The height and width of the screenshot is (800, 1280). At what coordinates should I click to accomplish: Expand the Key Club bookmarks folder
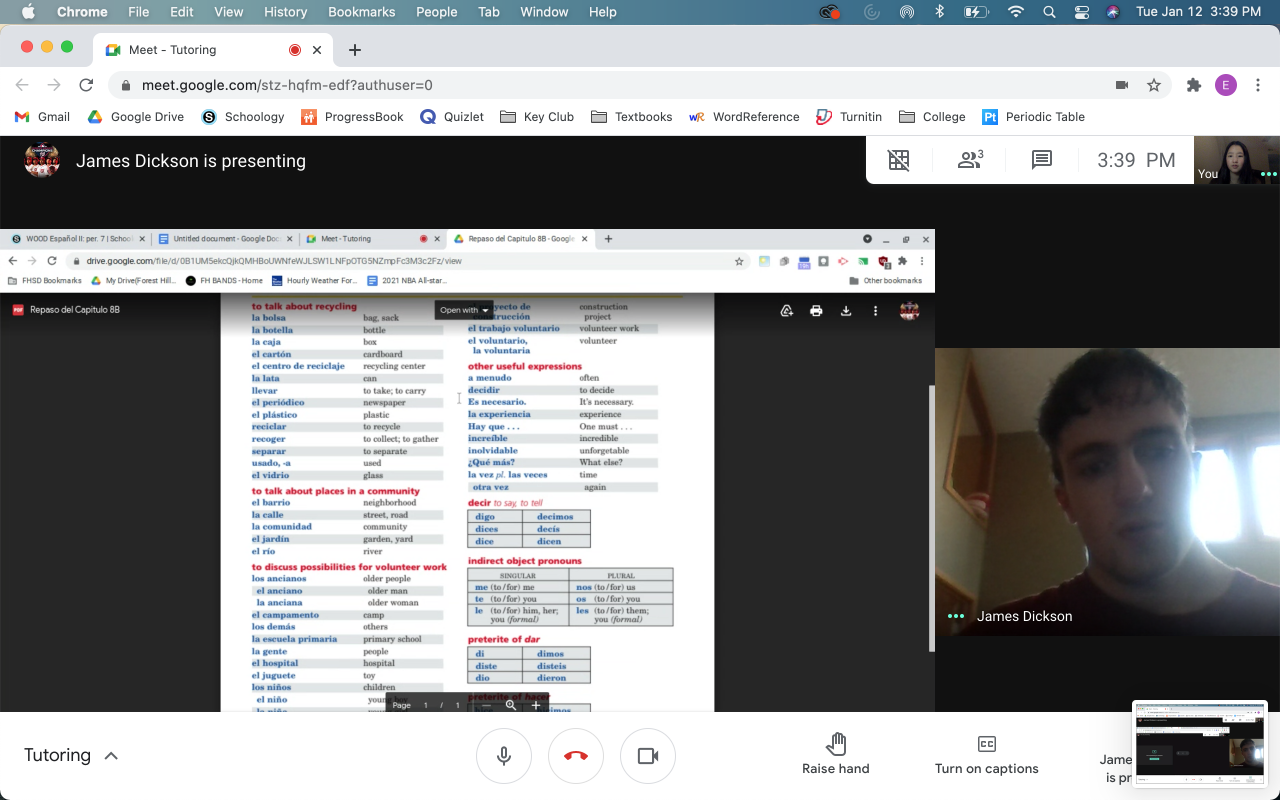(537, 117)
